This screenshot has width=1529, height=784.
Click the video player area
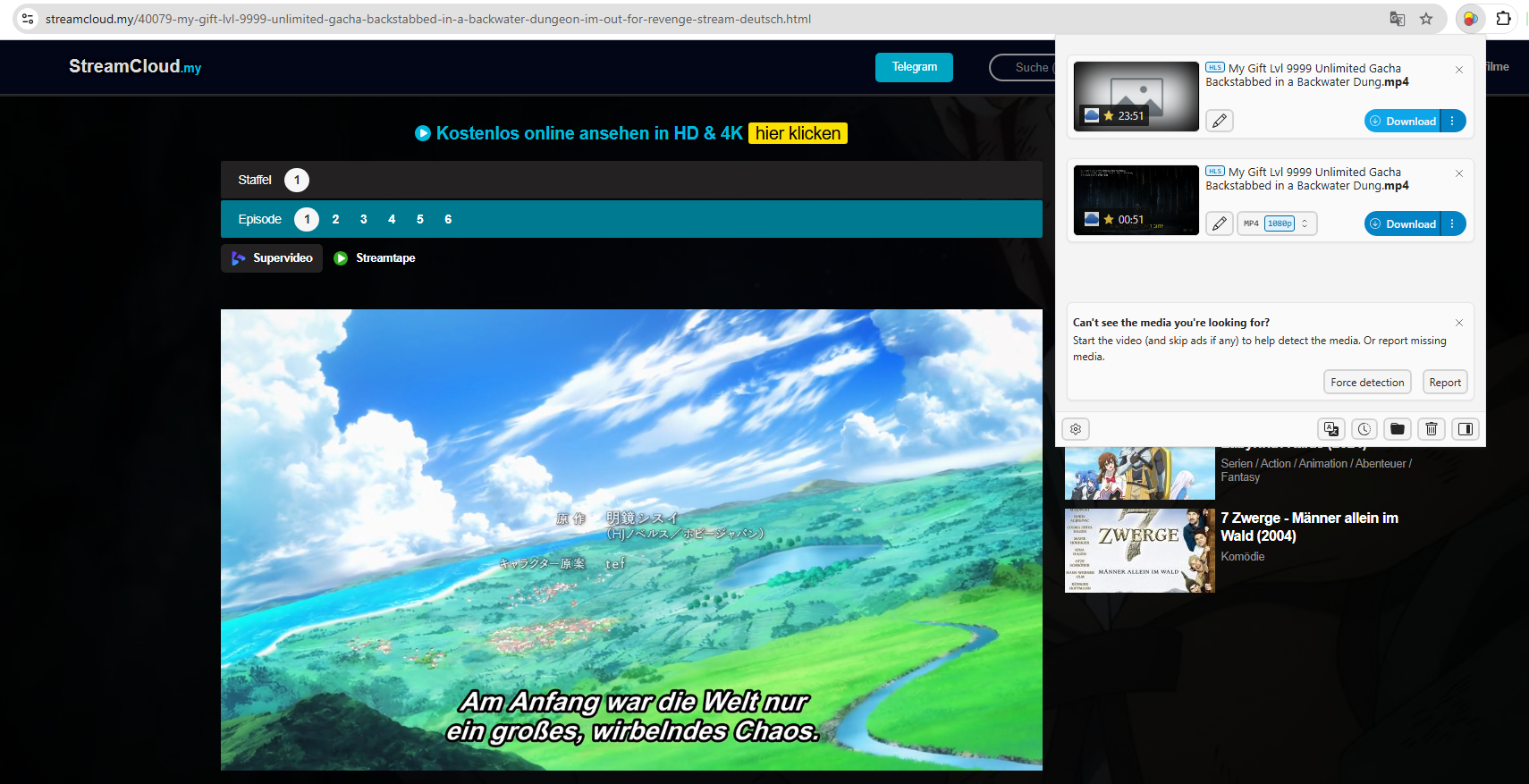point(631,540)
